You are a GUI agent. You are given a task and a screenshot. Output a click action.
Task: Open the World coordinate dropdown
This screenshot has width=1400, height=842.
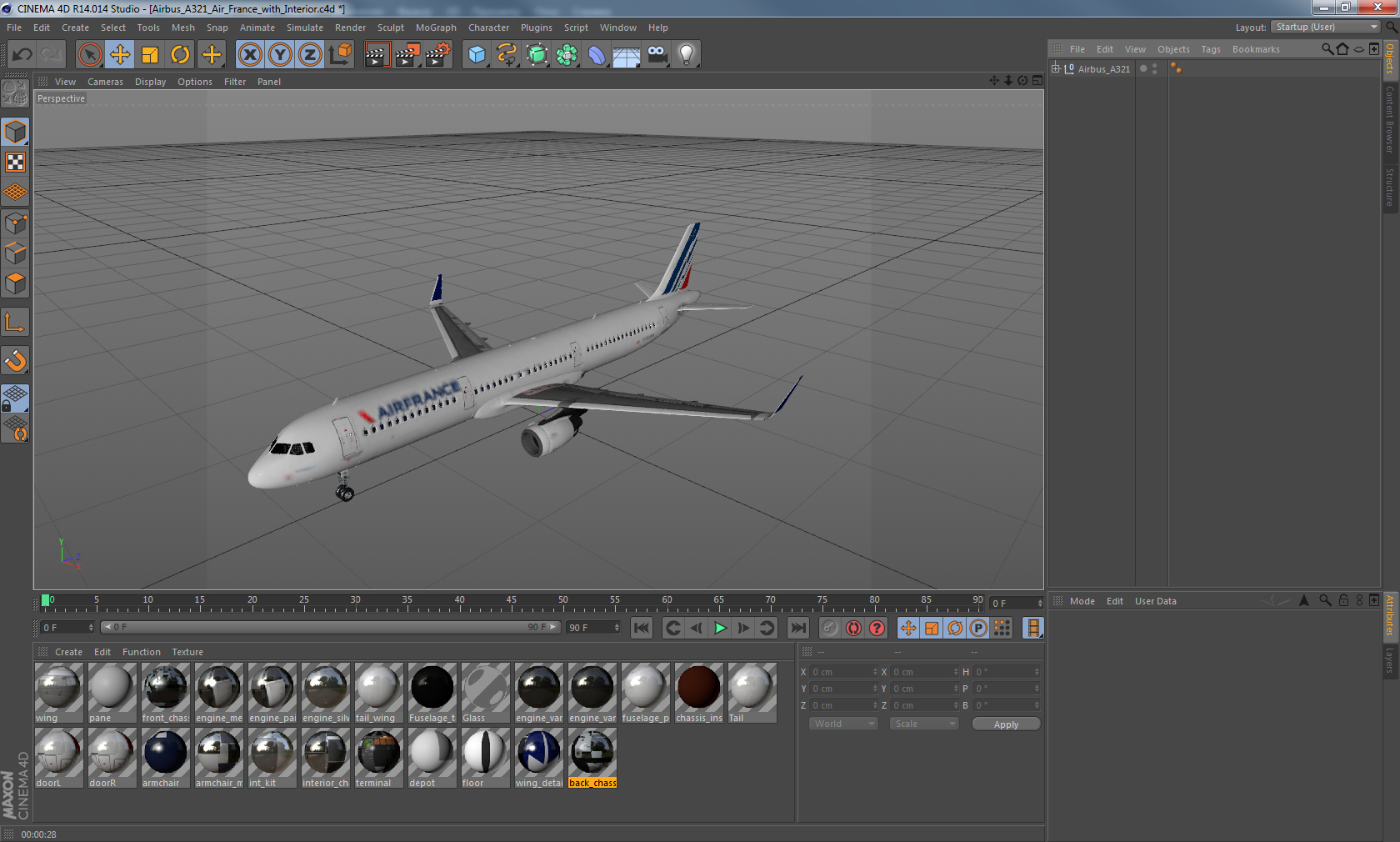coord(843,724)
